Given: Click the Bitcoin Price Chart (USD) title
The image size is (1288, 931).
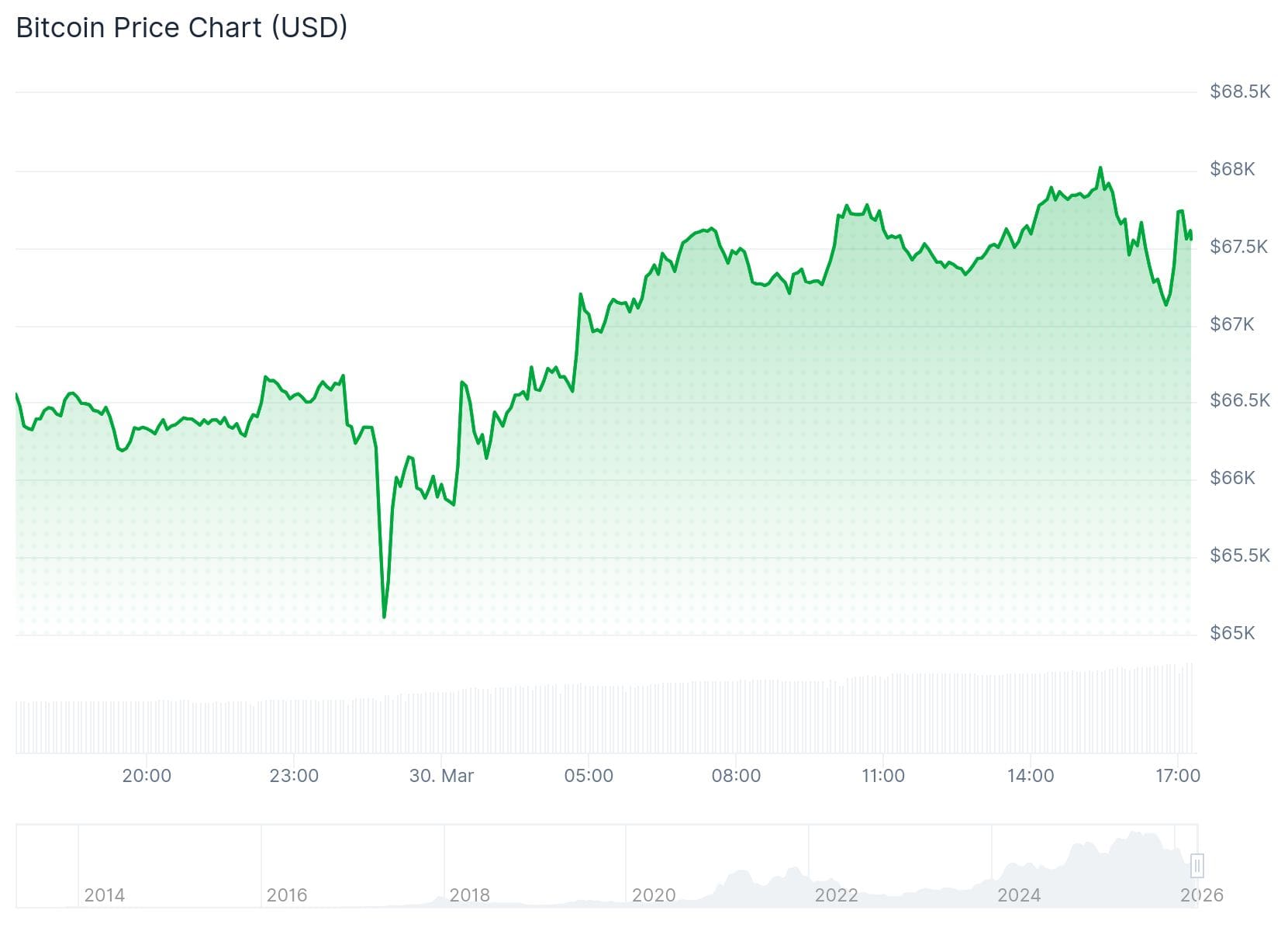Looking at the screenshot, I should click(x=181, y=28).
